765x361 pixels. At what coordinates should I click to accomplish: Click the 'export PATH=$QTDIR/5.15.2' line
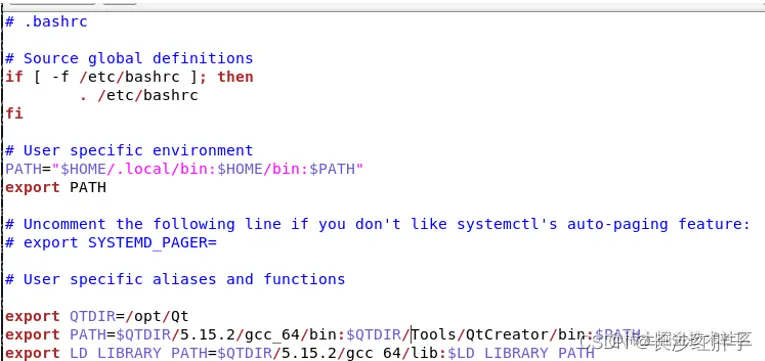point(322,335)
